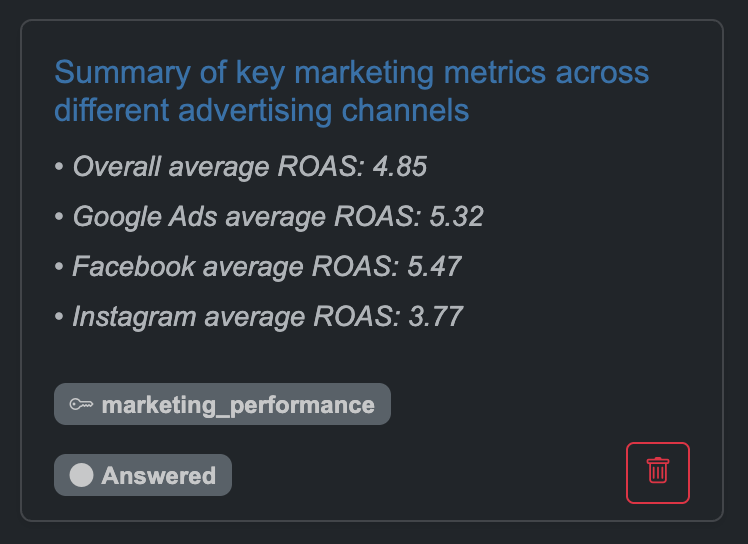The height and width of the screenshot is (544, 748).
Task: Click the bullet before Instagram average ROAS
Action: 59,316
